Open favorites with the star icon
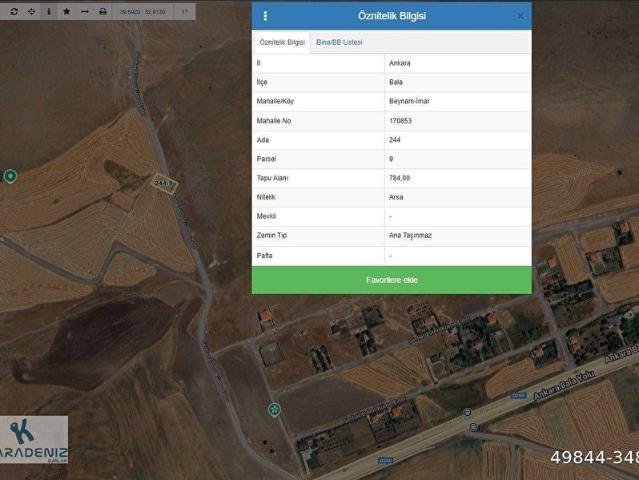 [x=66, y=11]
